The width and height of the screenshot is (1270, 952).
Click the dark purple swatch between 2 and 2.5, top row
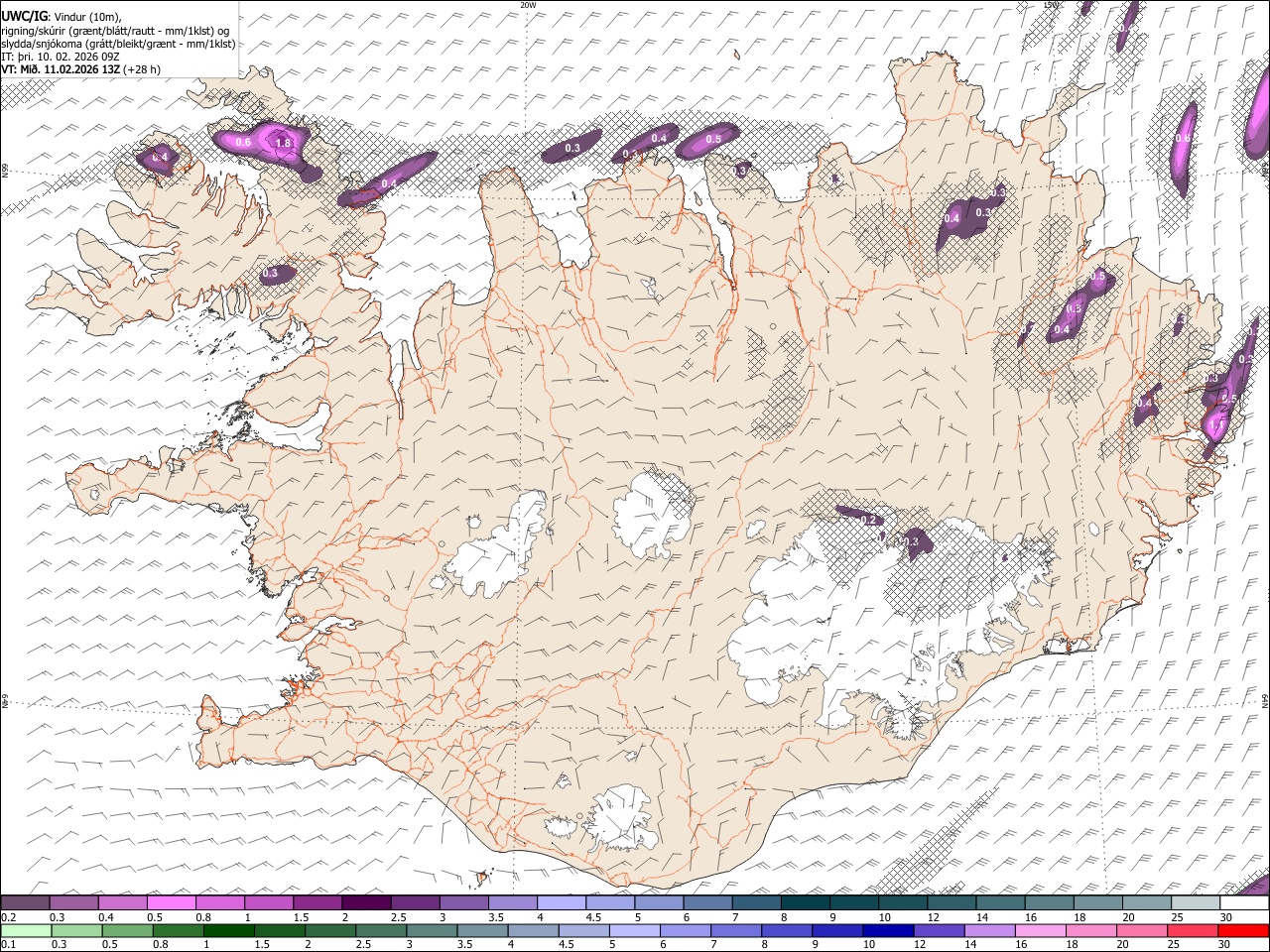(366, 903)
